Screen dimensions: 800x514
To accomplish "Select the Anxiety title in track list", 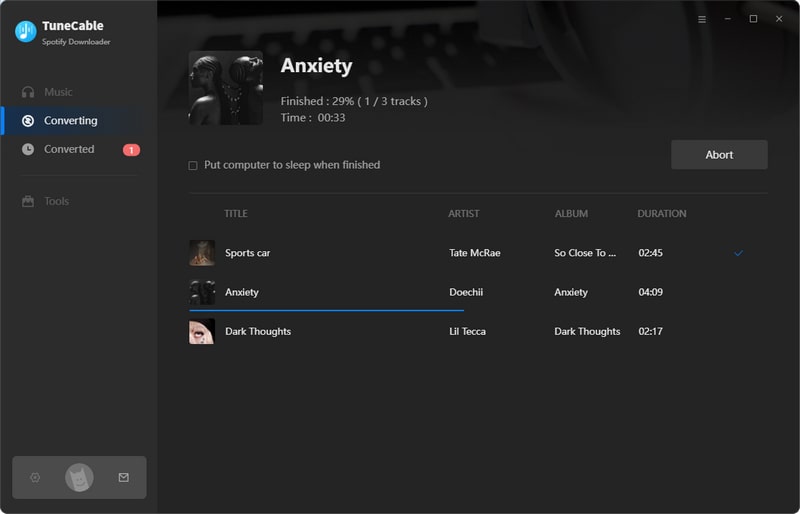I will [x=242, y=292].
